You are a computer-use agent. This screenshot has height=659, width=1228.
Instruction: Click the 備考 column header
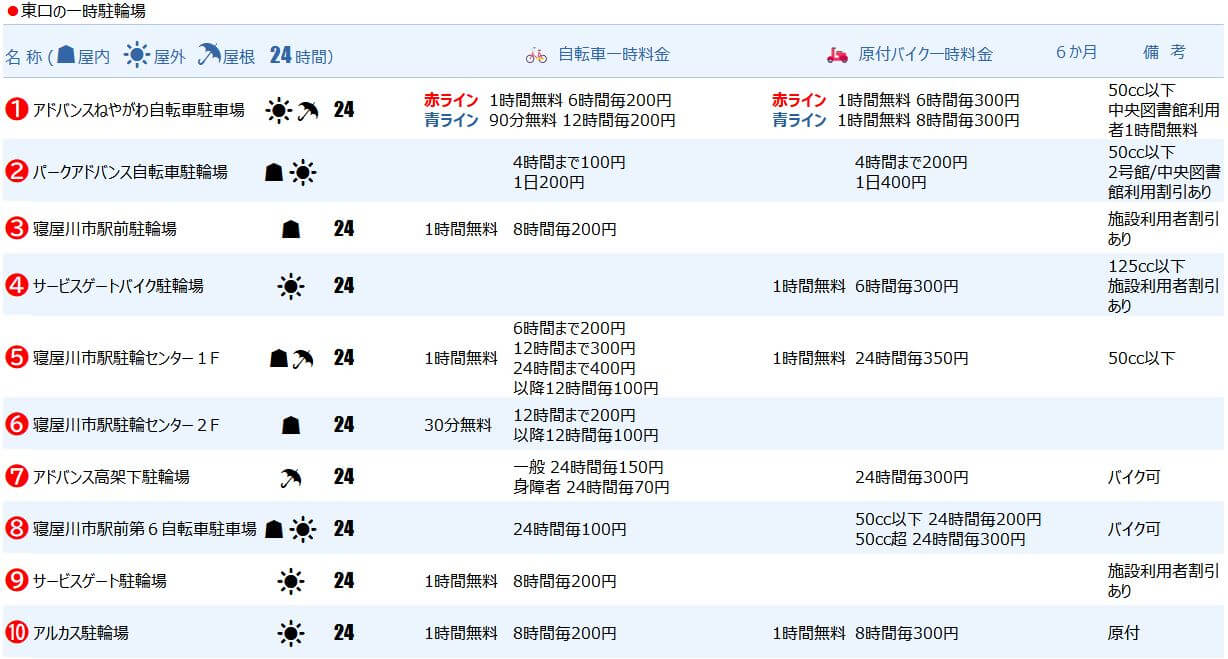(1164, 52)
